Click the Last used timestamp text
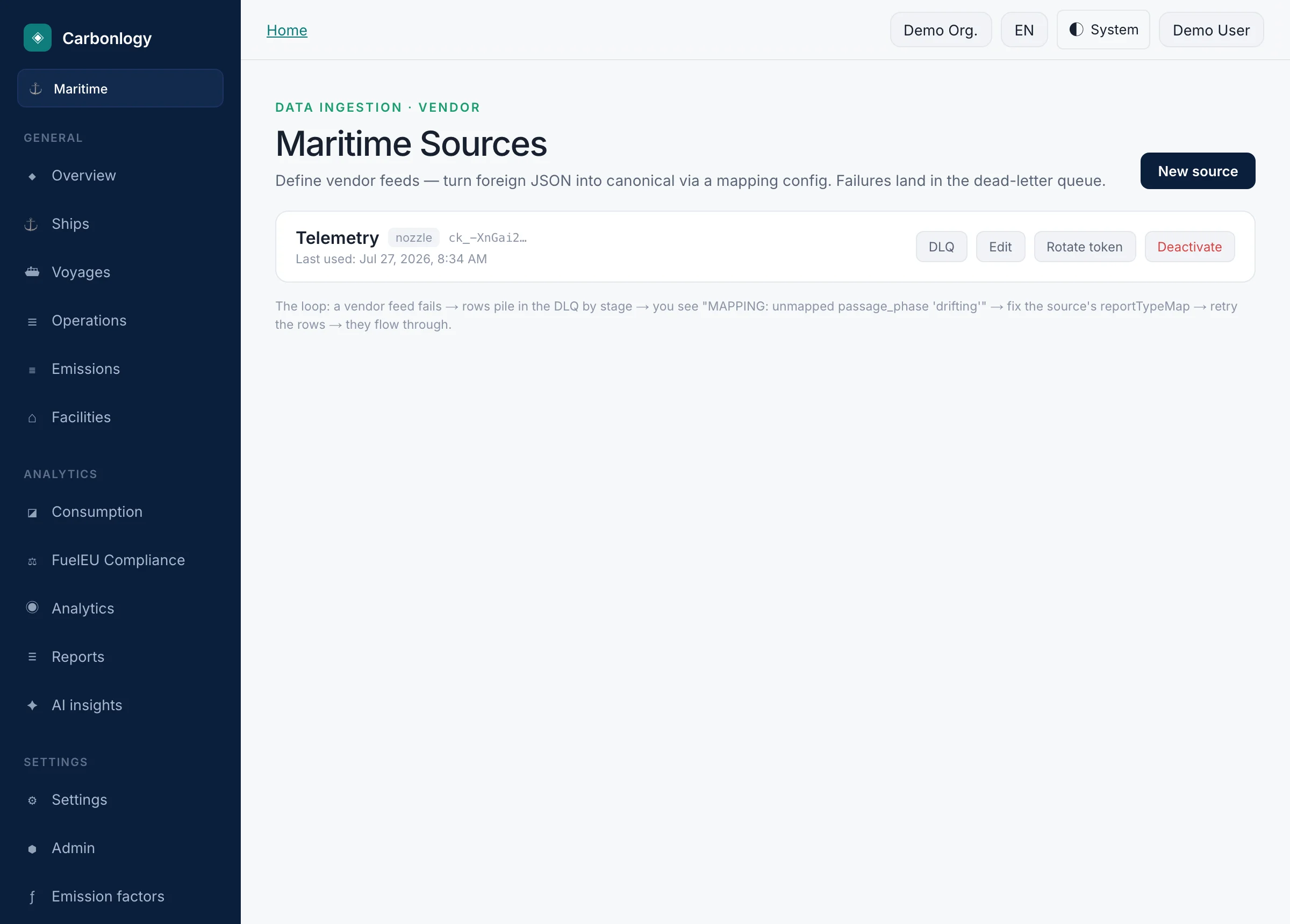The image size is (1290, 924). pyautogui.click(x=391, y=259)
